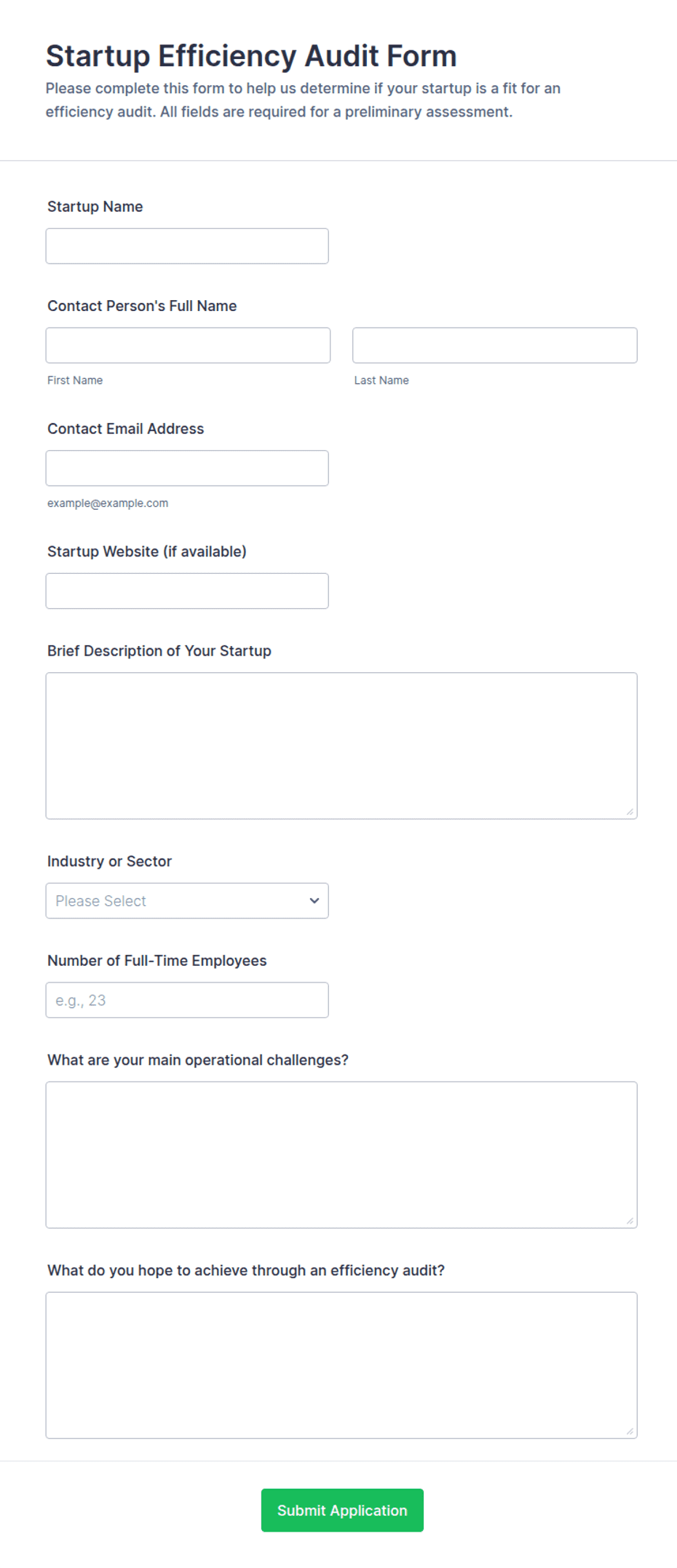Click the resize grip on the operational challenges textarea
The height and width of the screenshot is (1568, 677).
pos(630,1221)
